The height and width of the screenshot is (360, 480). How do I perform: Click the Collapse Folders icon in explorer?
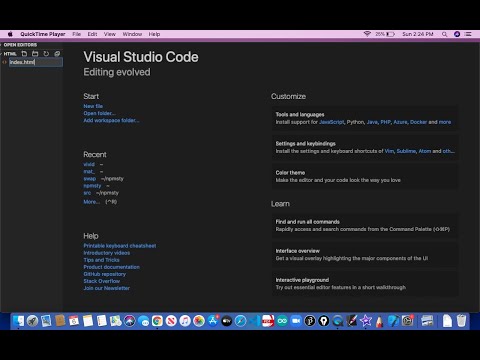57,54
